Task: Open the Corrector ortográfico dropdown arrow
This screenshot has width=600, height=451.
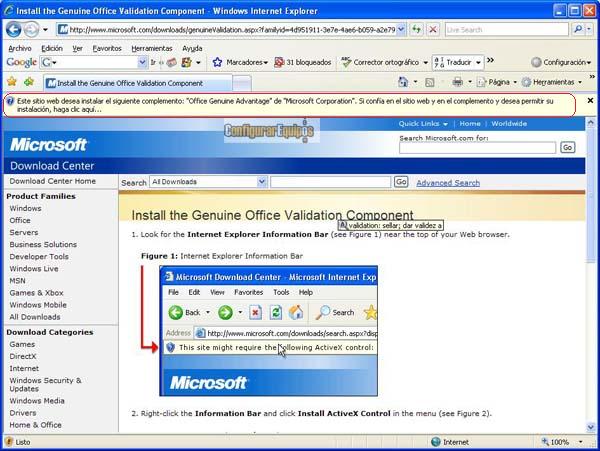Action: pyautogui.click(x=426, y=62)
